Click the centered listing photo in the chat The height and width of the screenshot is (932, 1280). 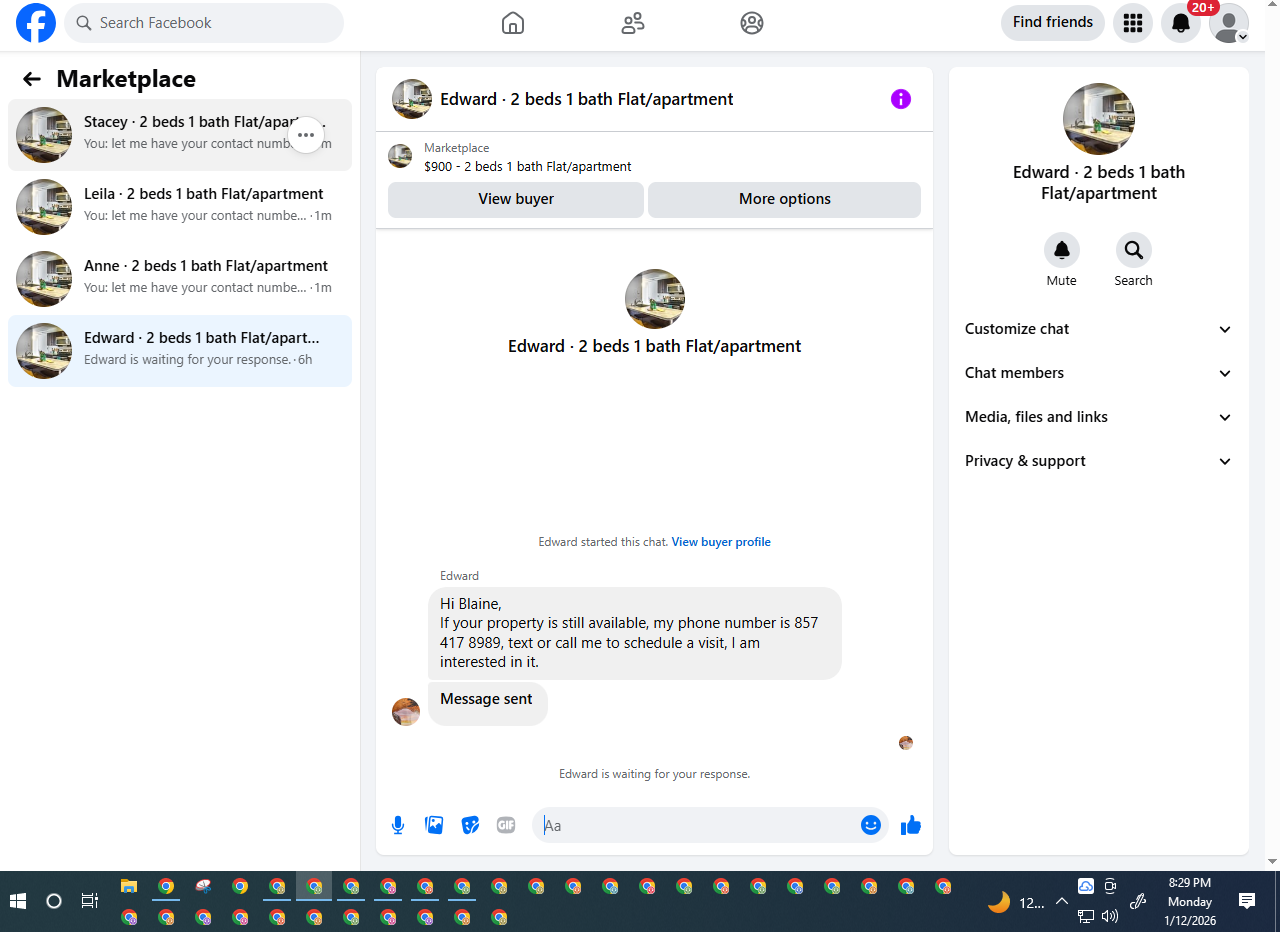coord(655,299)
